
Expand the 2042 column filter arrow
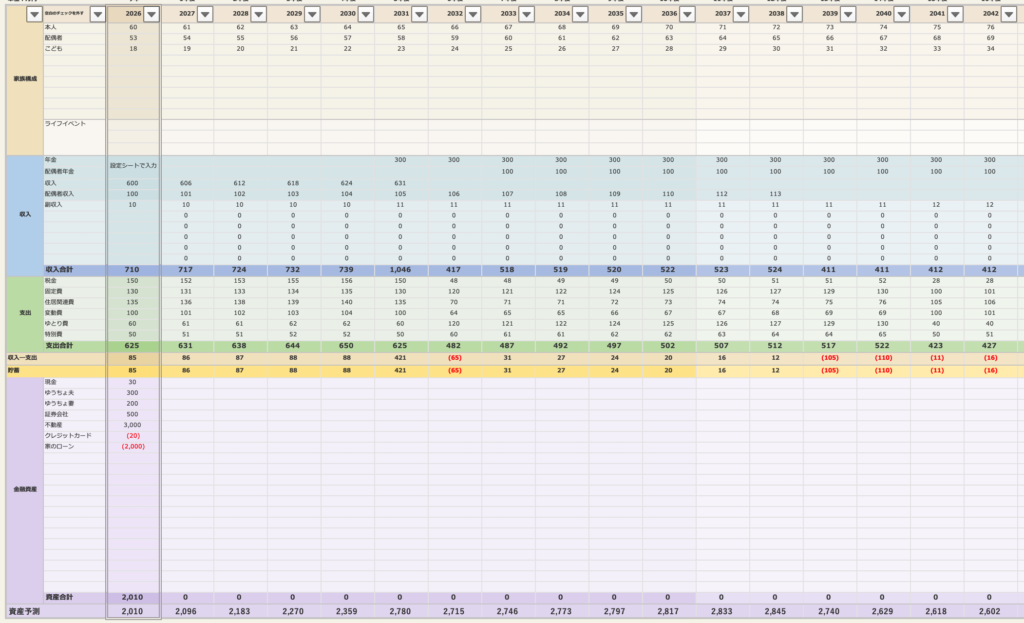pos(1008,14)
